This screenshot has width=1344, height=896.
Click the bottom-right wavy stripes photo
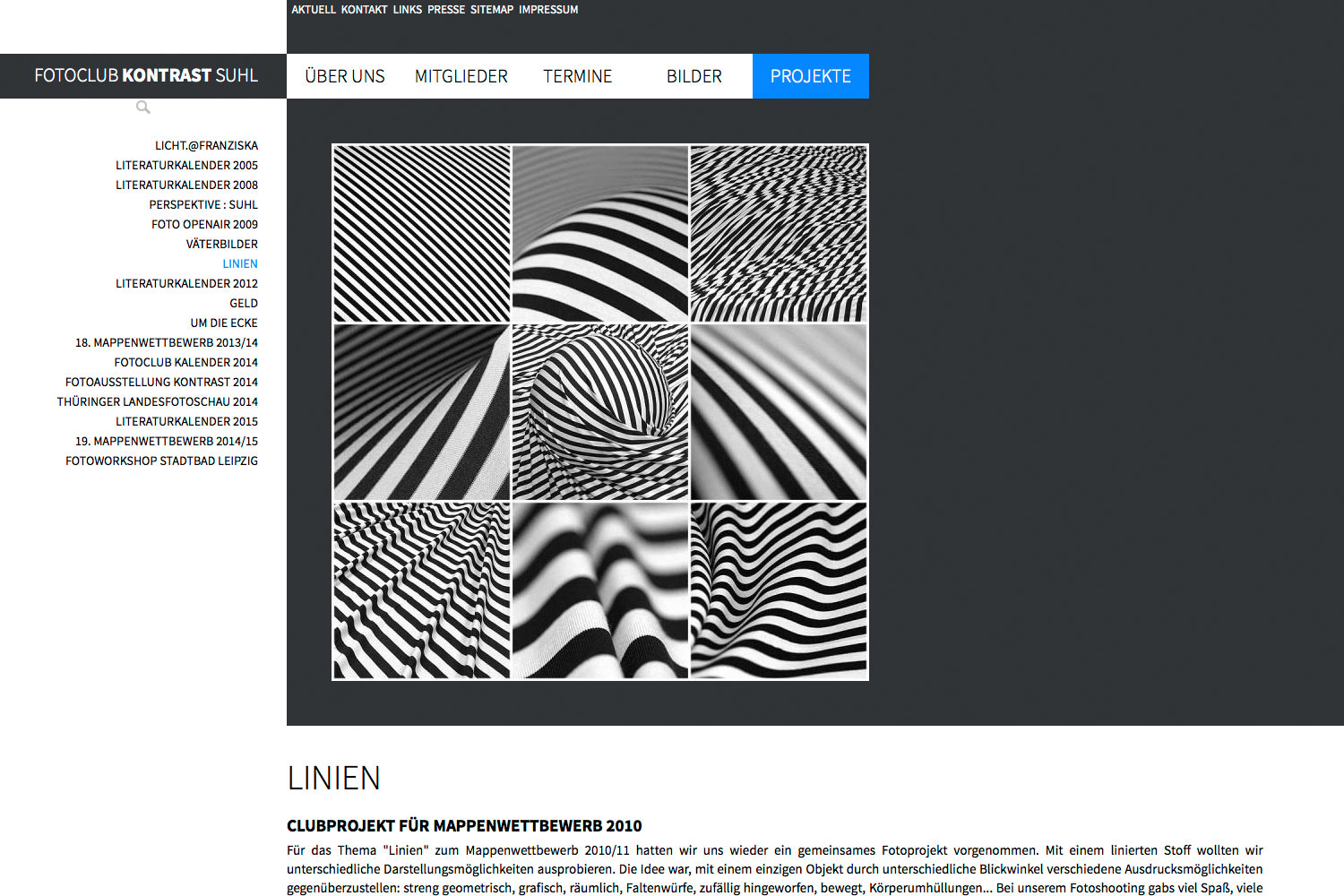[779, 590]
